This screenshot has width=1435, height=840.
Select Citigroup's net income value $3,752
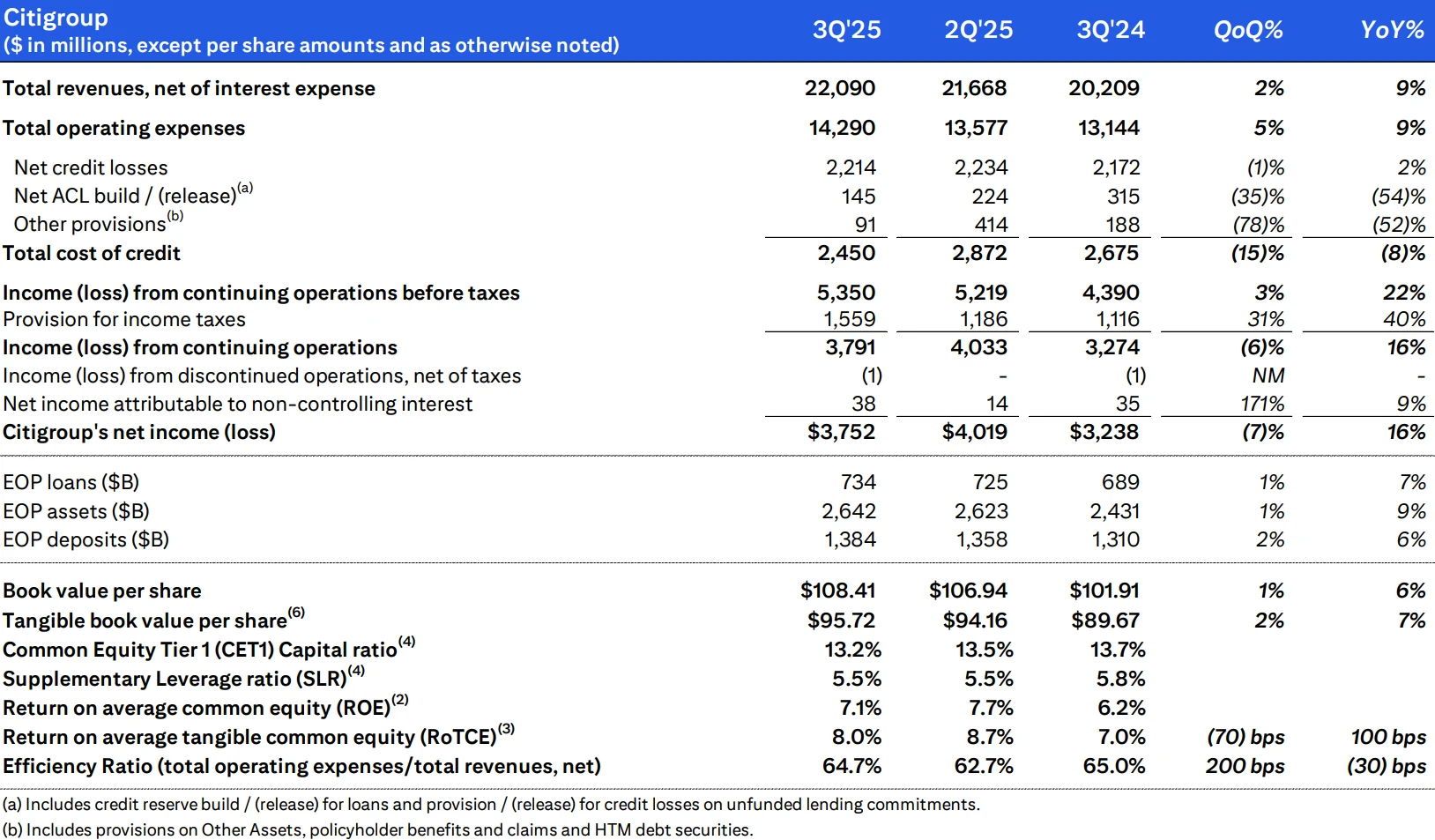pos(841,432)
